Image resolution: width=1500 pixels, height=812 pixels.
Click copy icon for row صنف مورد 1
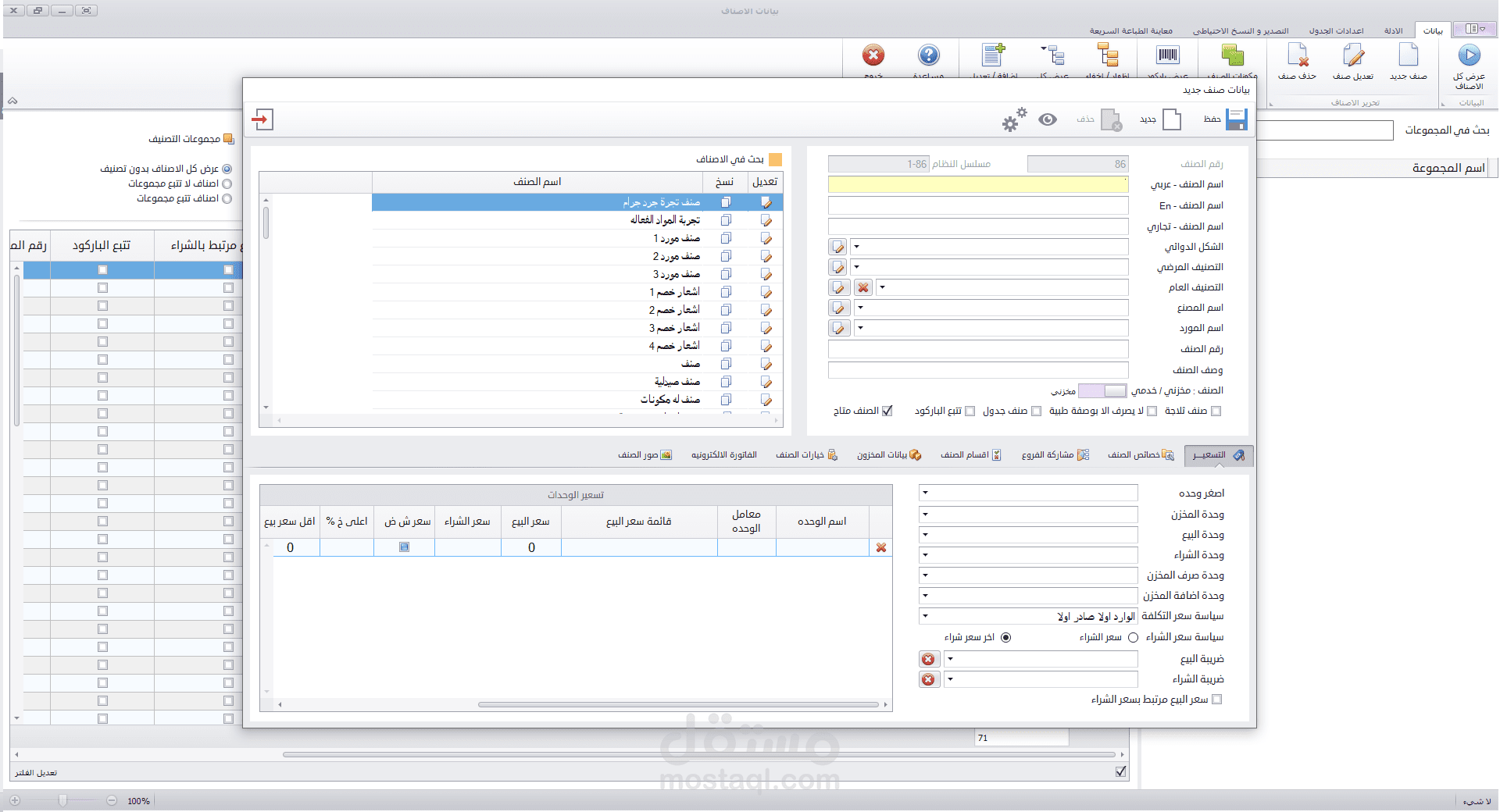click(726, 238)
